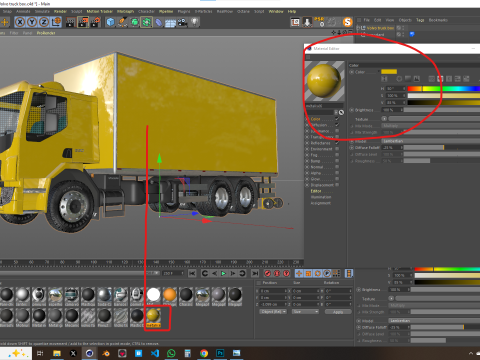Screen dimensions: 480x360
Task: Click the yellow Color swatch
Action: [389, 71]
